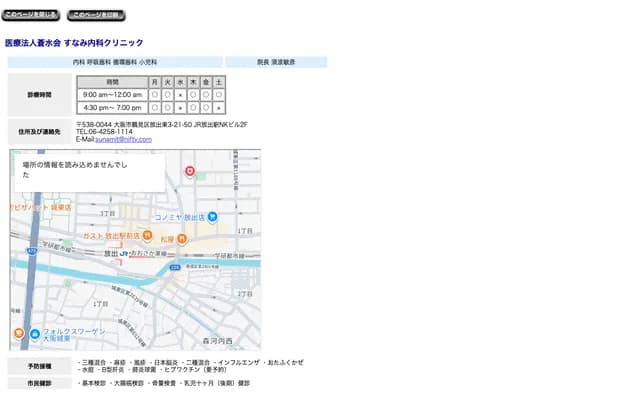Click the postal address line '〒538-0044'
The height and width of the screenshot is (400, 640).
point(162,124)
